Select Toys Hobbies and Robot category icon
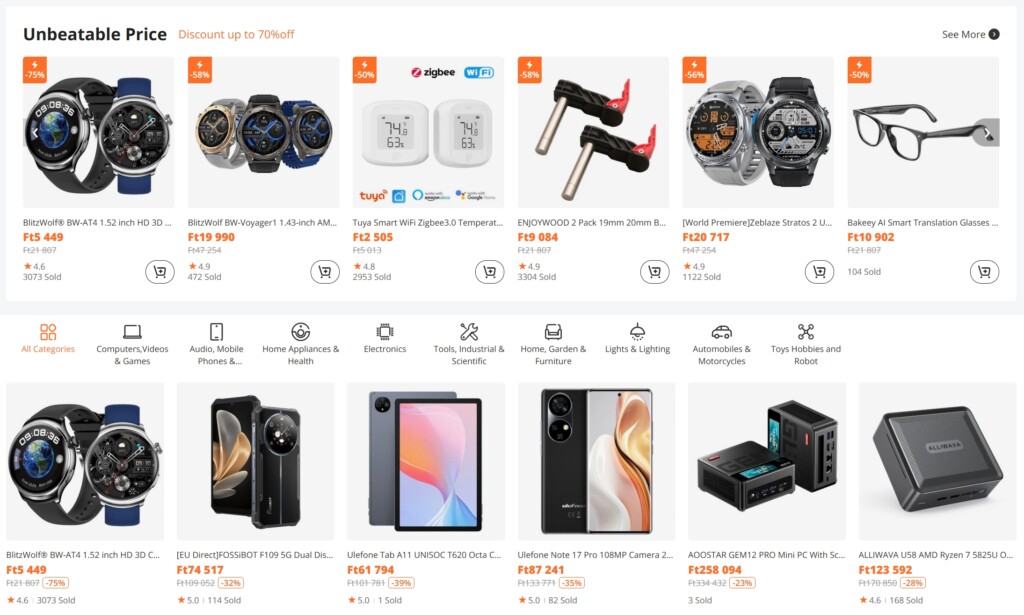 click(805, 332)
